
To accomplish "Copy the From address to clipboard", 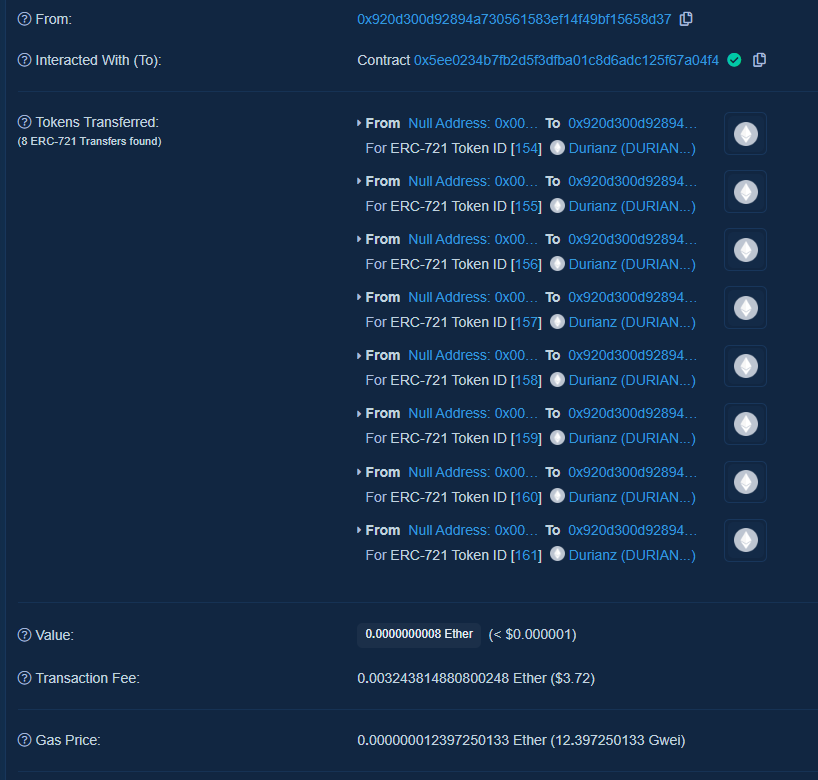I will pyautogui.click(x=686, y=19).
